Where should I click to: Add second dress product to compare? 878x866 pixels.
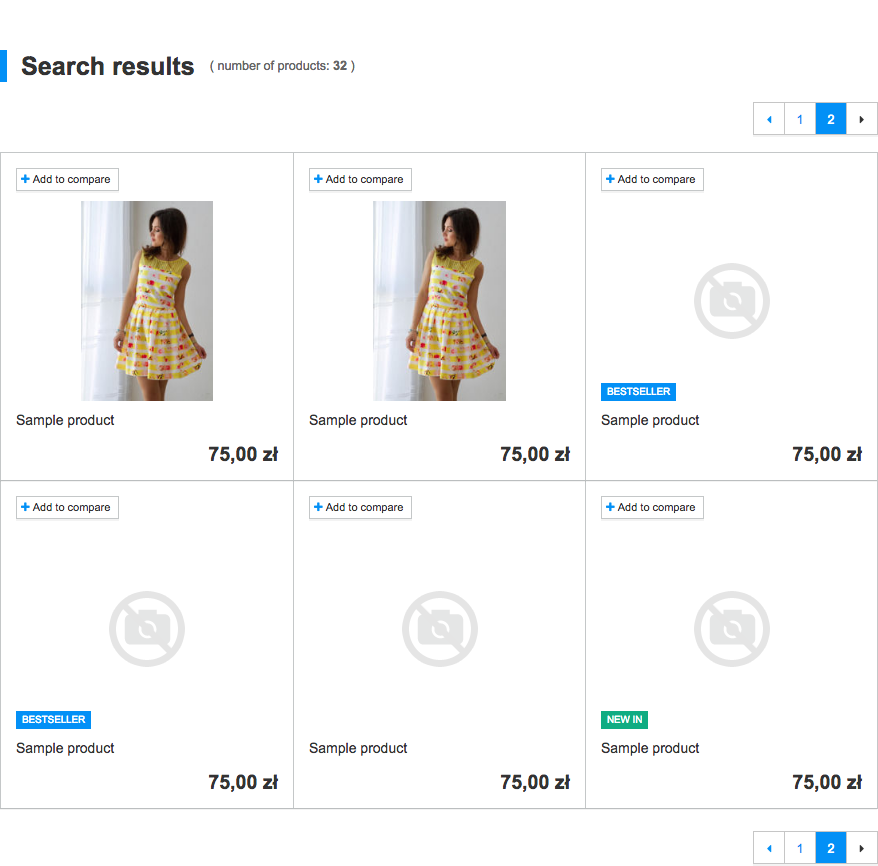coord(360,180)
